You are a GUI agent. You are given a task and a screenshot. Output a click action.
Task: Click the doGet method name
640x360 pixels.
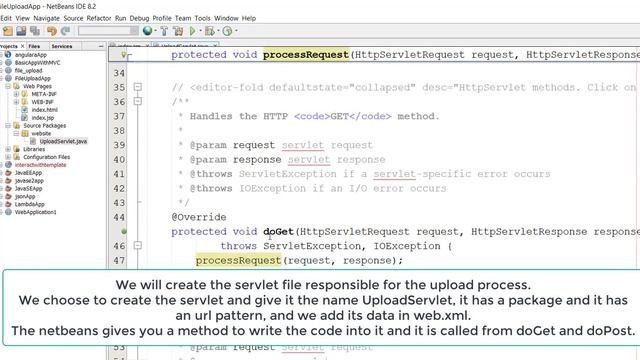278,231
